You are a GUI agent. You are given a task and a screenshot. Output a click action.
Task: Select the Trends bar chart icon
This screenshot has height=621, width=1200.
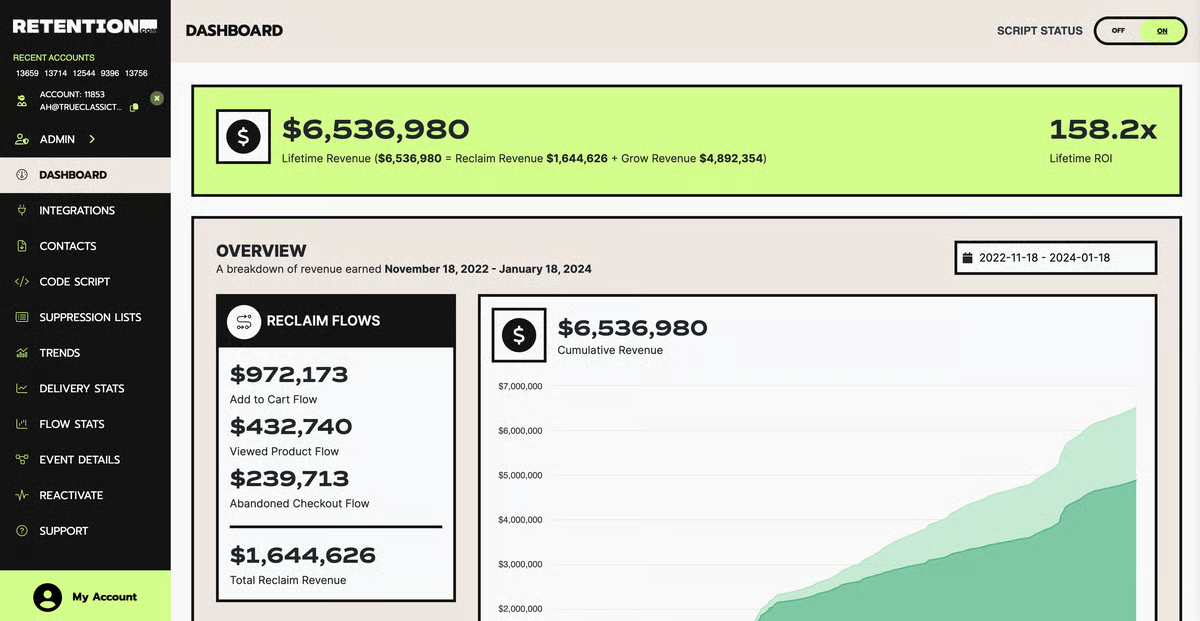pos(22,352)
